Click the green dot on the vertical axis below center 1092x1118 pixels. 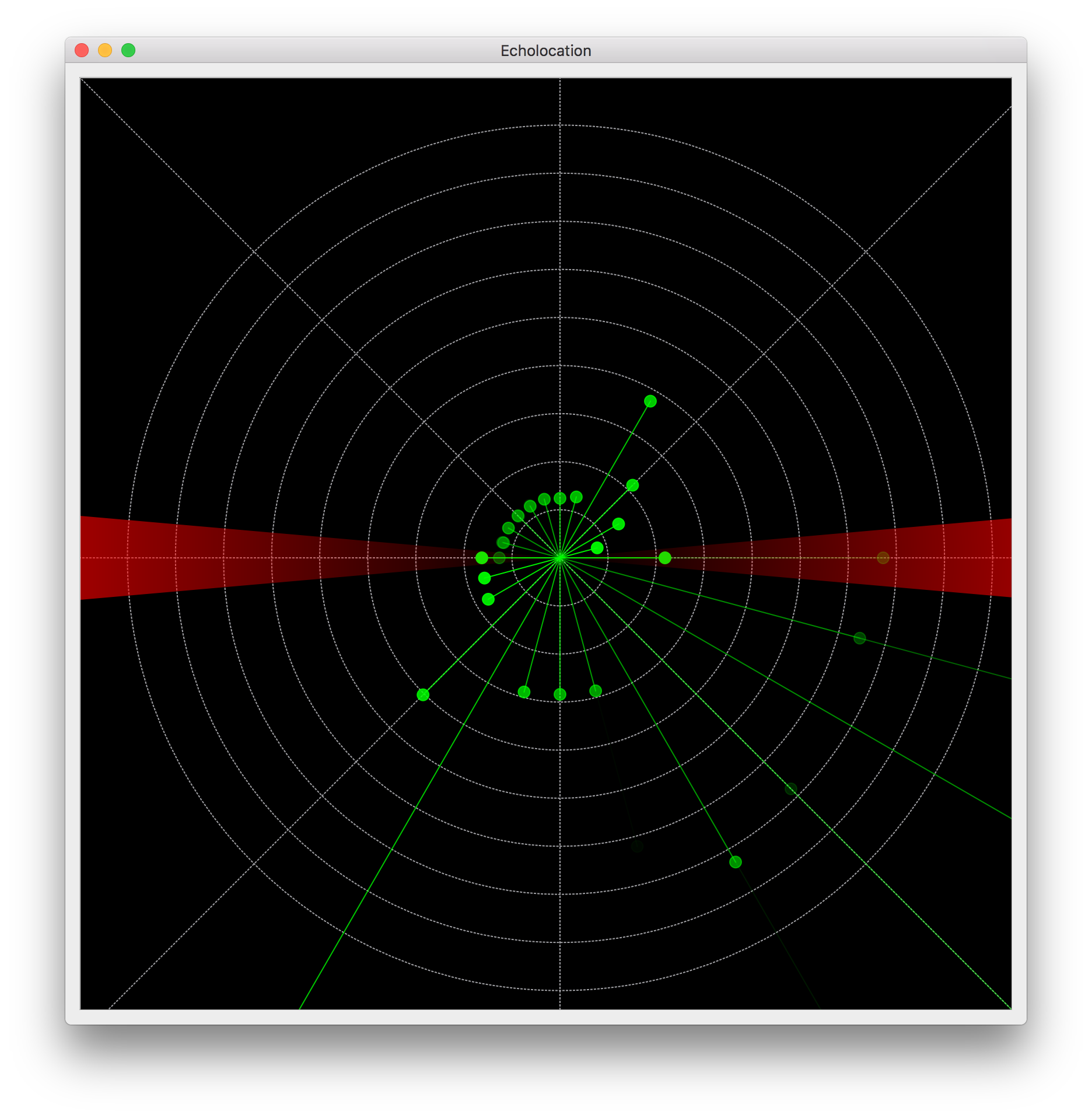click(560, 694)
